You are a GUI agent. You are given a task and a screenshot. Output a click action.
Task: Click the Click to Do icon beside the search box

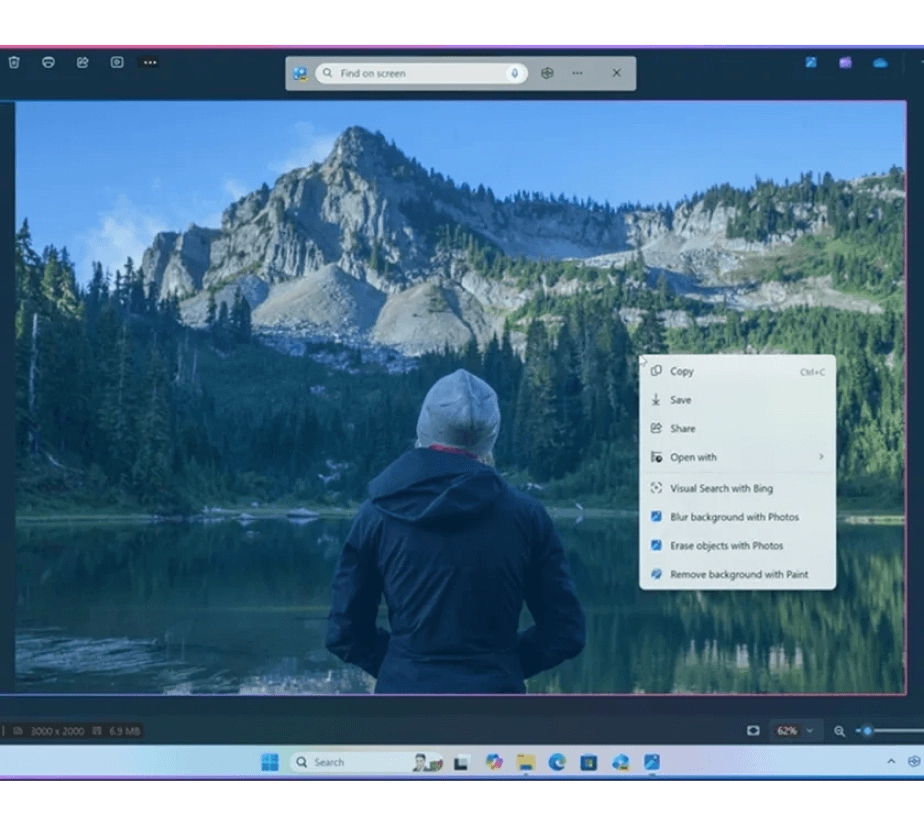(301, 74)
